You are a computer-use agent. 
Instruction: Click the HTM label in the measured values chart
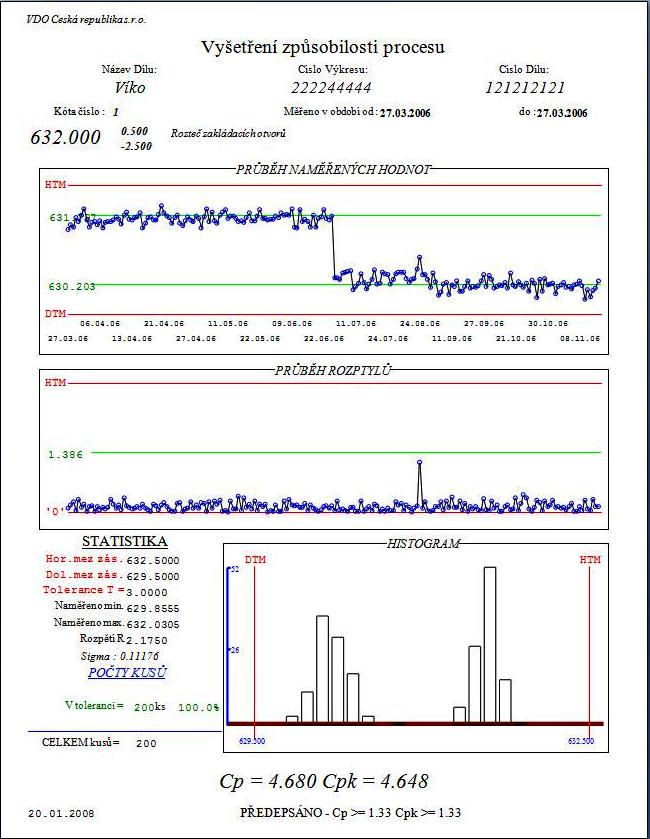pyautogui.click(x=56, y=185)
